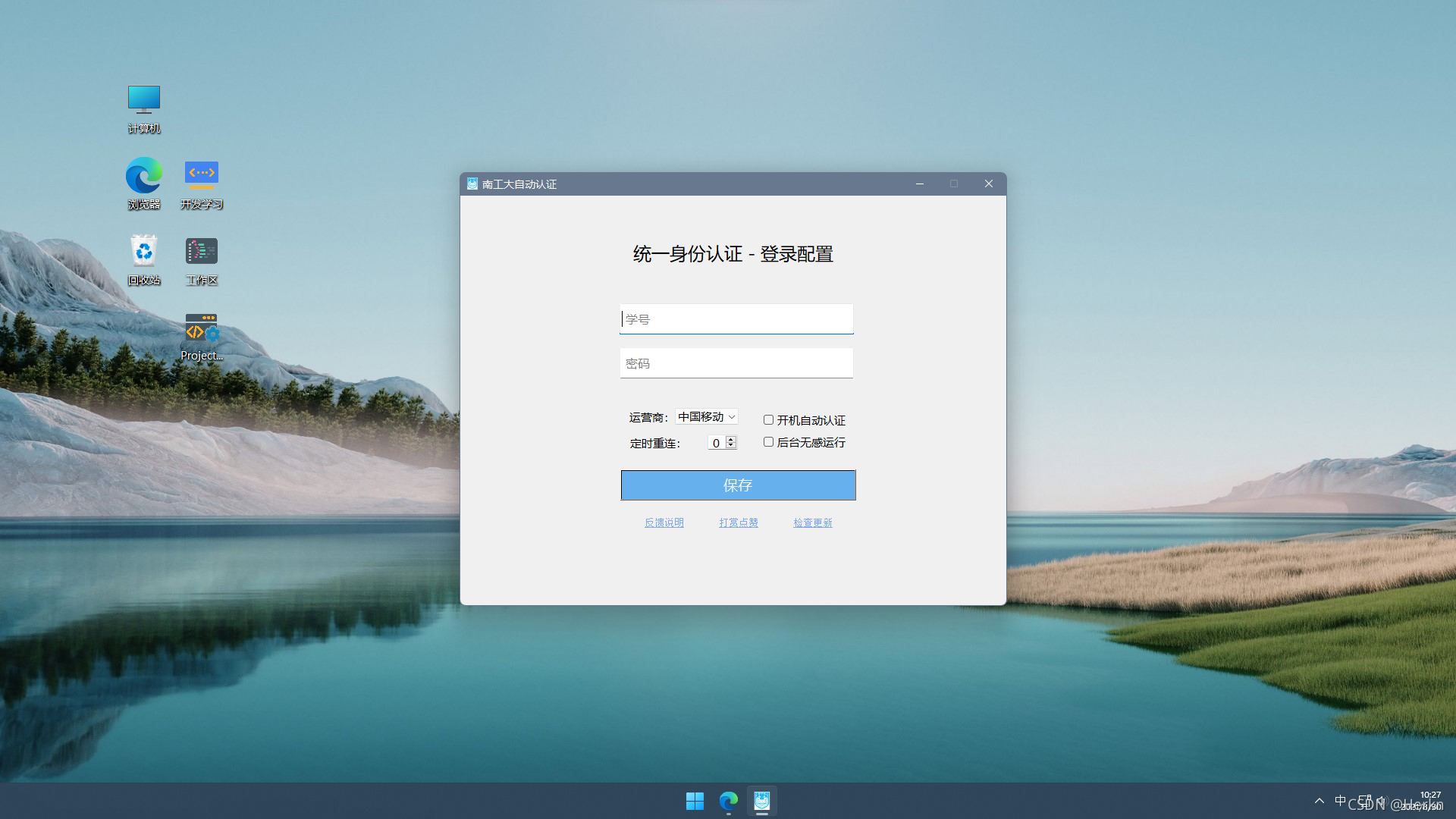Enable the 后台无感运行 checkbox

pyautogui.click(x=768, y=442)
